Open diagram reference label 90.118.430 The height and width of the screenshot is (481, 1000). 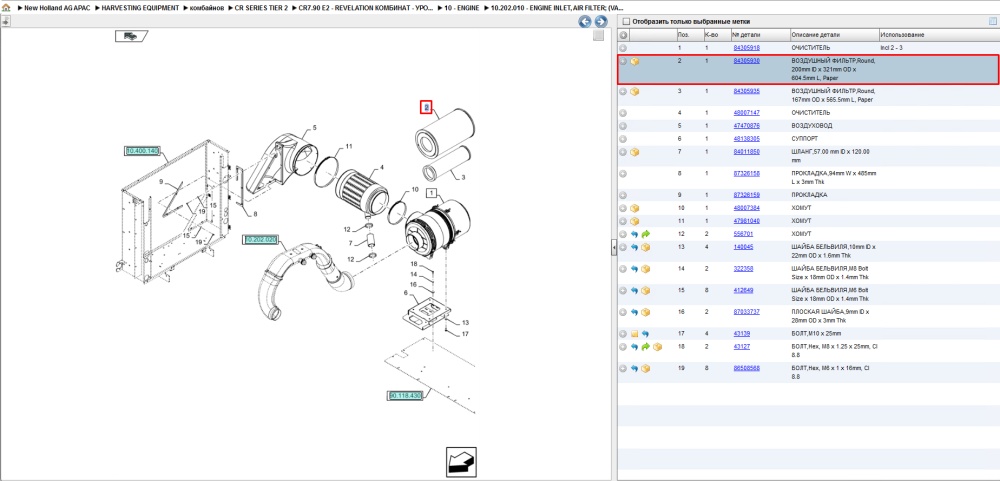(x=406, y=396)
